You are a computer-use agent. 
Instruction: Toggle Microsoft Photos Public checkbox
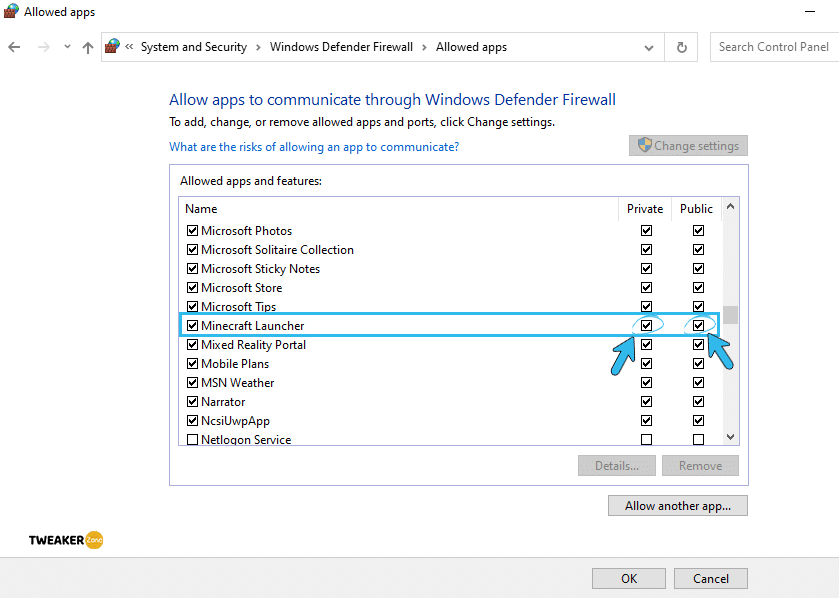point(698,231)
